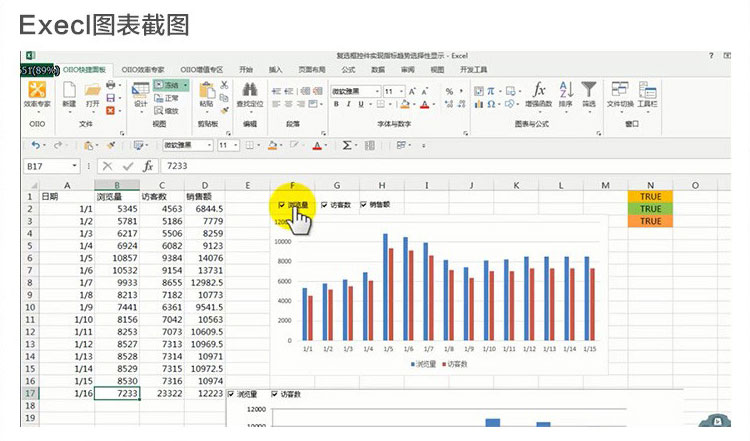This screenshot has height=441, width=750.
Task: Open the 效率专家 tools icon
Action: pyautogui.click(x=37, y=90)
